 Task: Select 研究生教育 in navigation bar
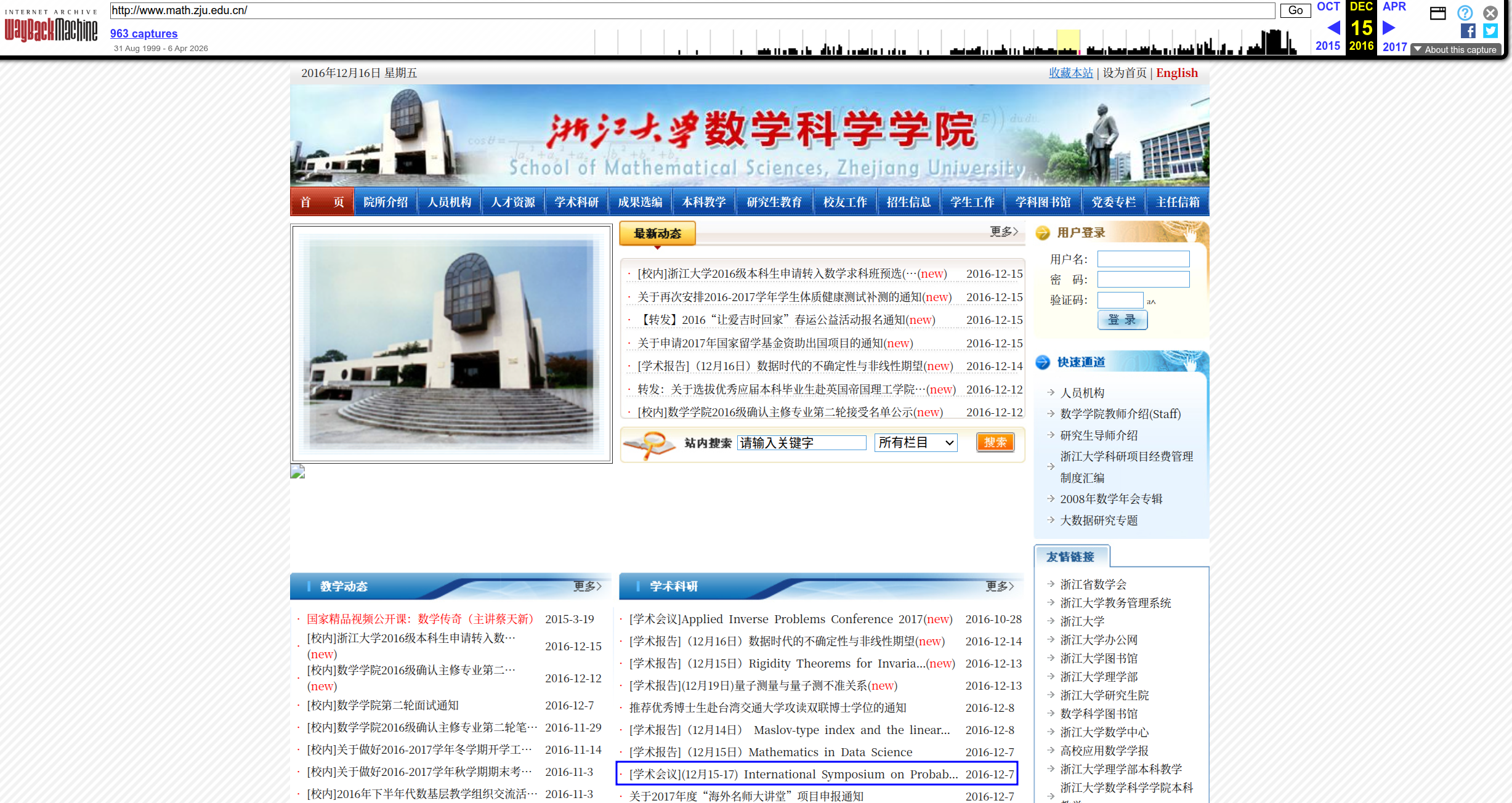click(774, 202)
